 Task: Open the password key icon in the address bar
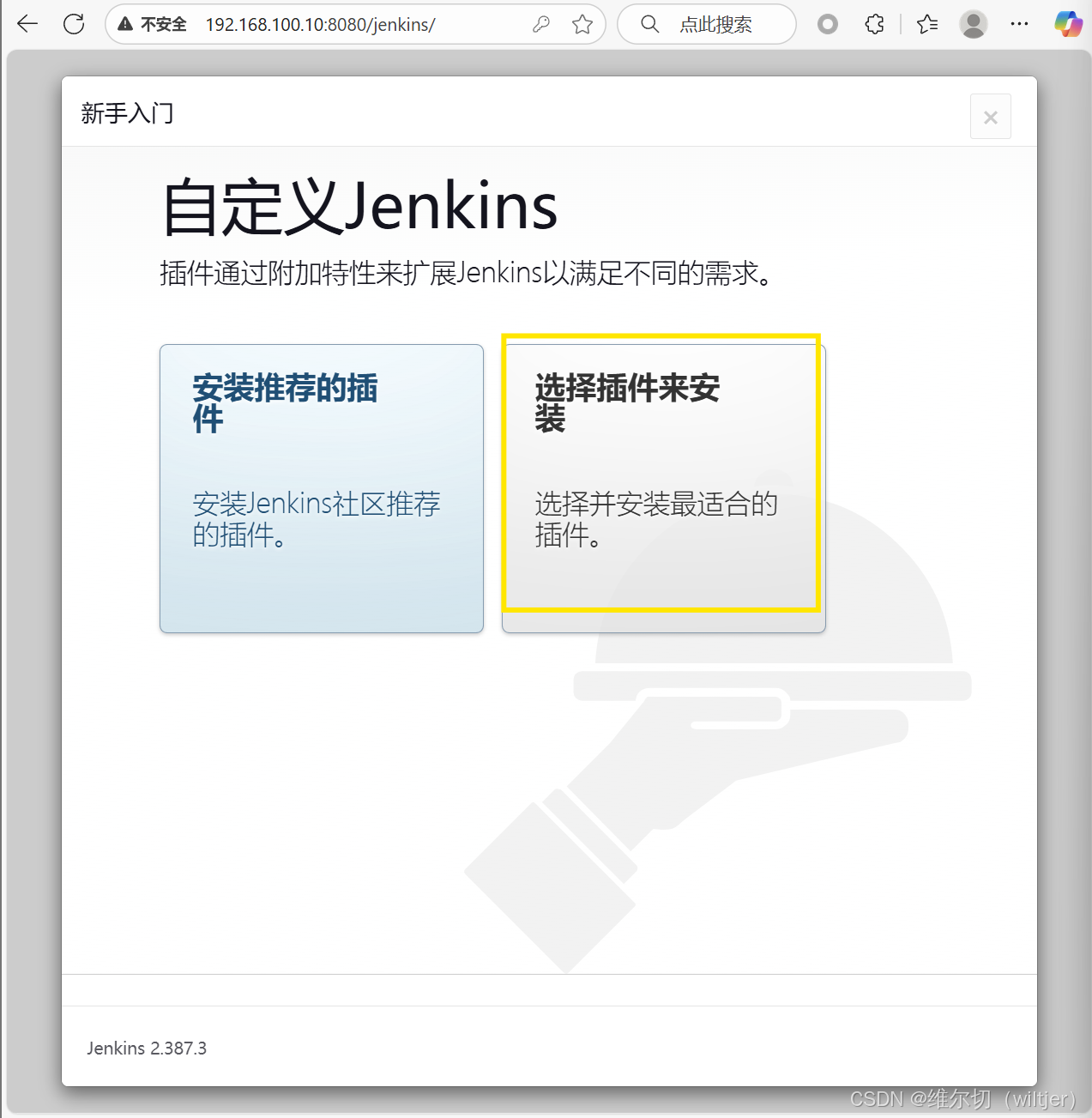(x=540, y=25)
